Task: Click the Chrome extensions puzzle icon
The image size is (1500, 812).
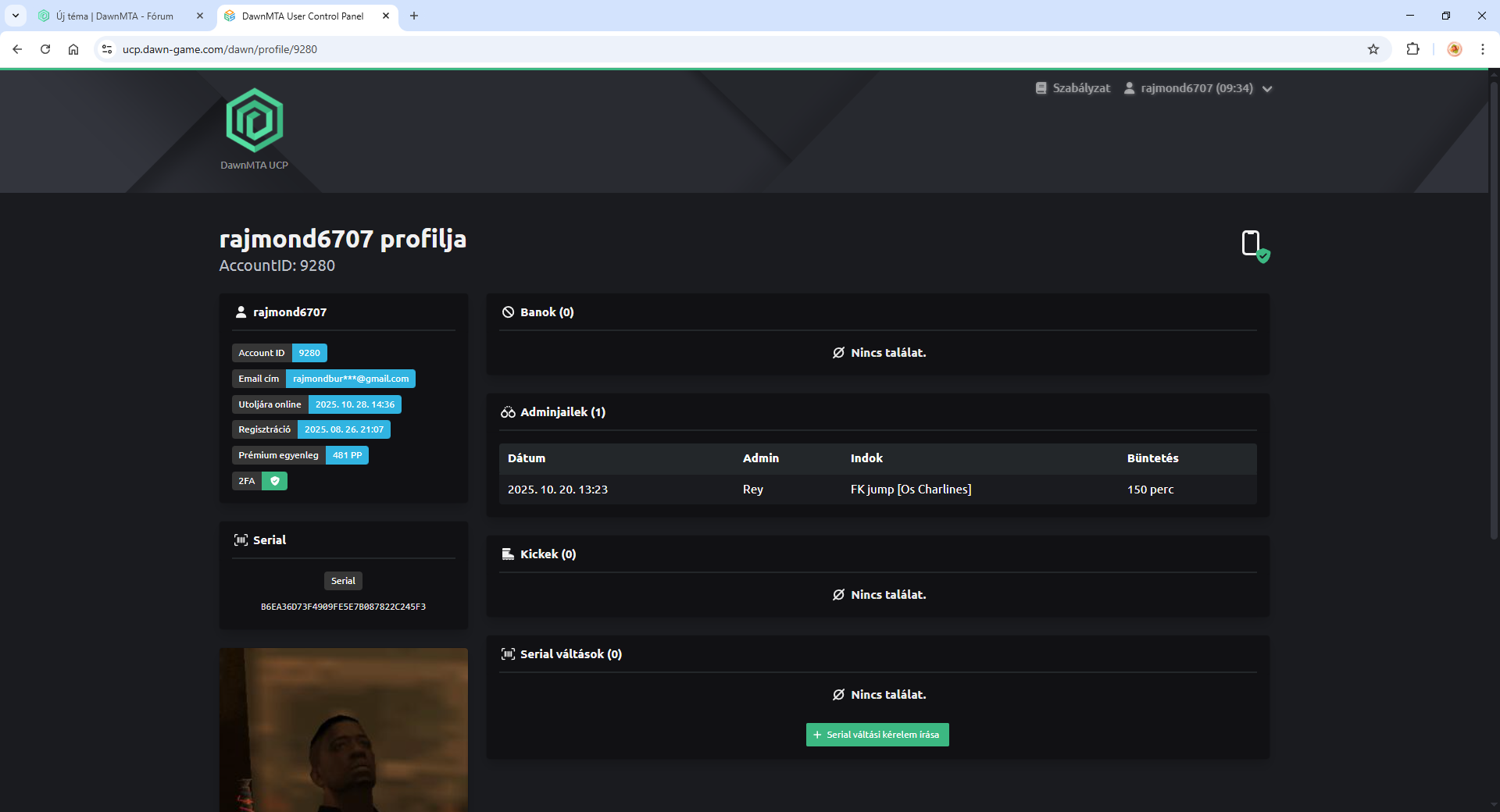Action: tap(1412, 49)
